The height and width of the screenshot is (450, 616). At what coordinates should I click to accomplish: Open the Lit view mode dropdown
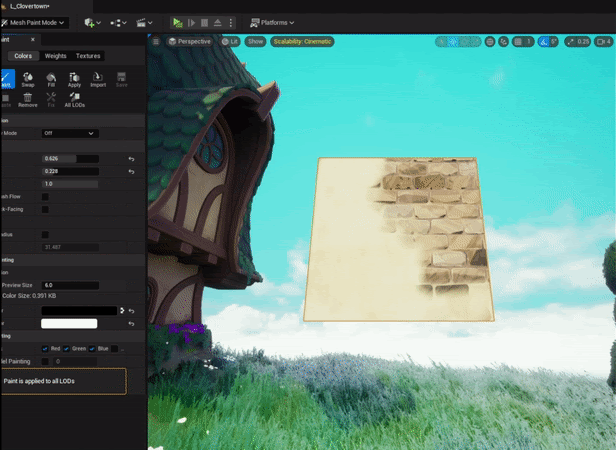[230, 41]
